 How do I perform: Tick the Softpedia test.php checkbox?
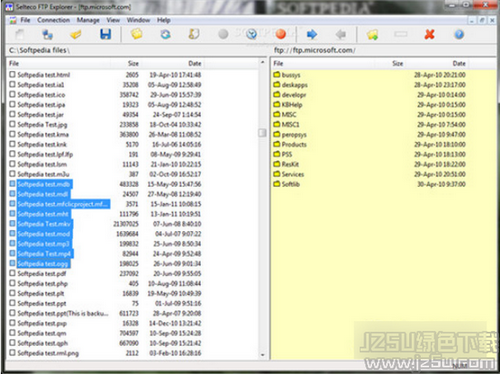pos(12,283)
